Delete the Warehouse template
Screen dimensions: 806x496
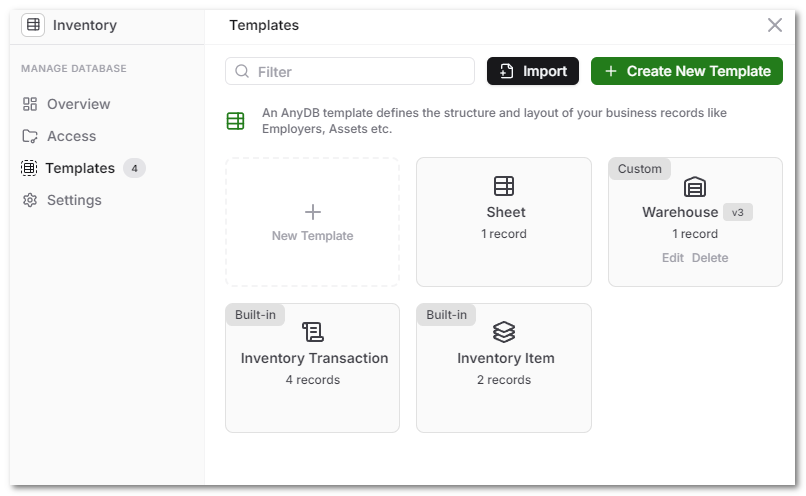pyautogui.click(x=710, y=258)
